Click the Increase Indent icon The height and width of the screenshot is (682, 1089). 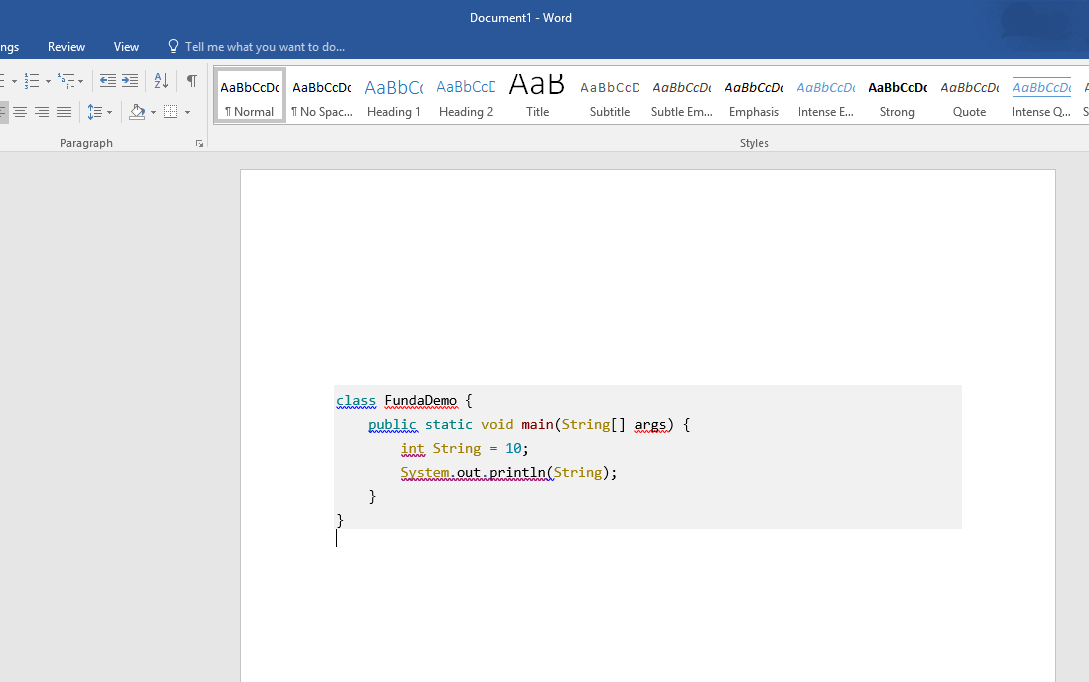[130, 81]
